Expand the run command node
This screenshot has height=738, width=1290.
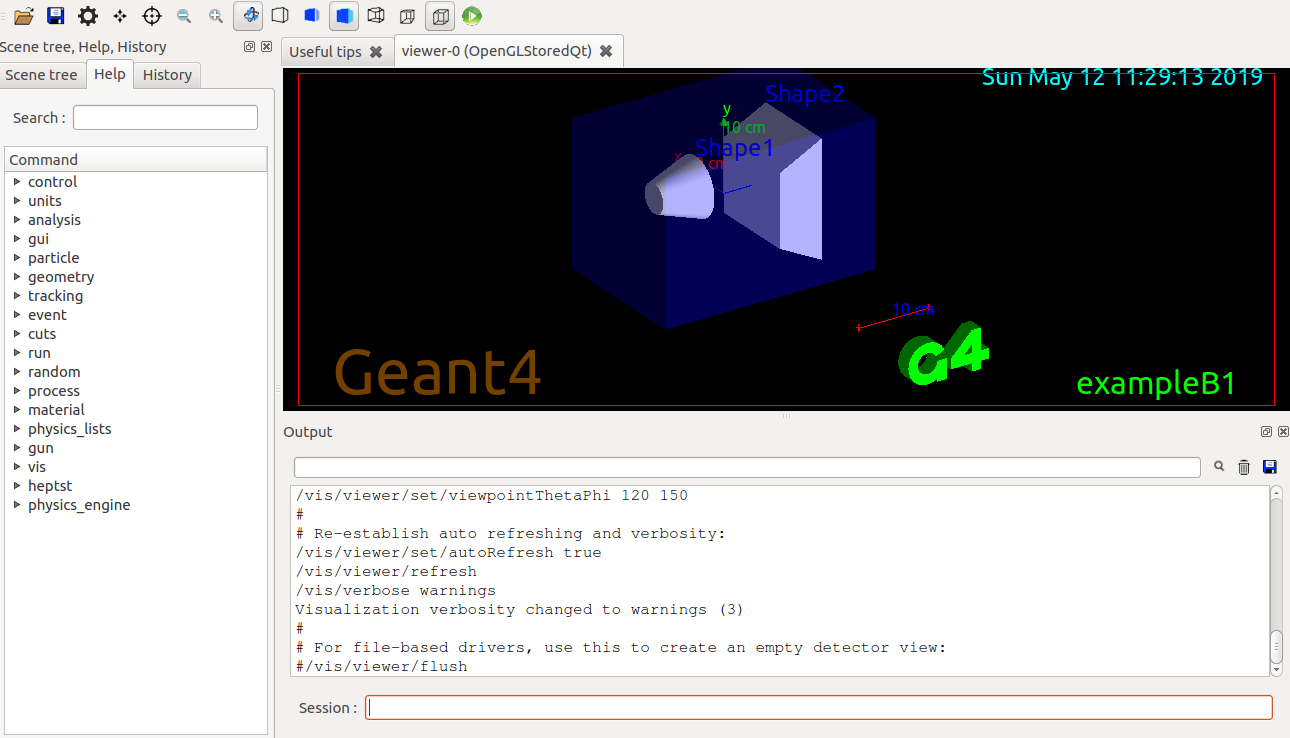point(38,352)
